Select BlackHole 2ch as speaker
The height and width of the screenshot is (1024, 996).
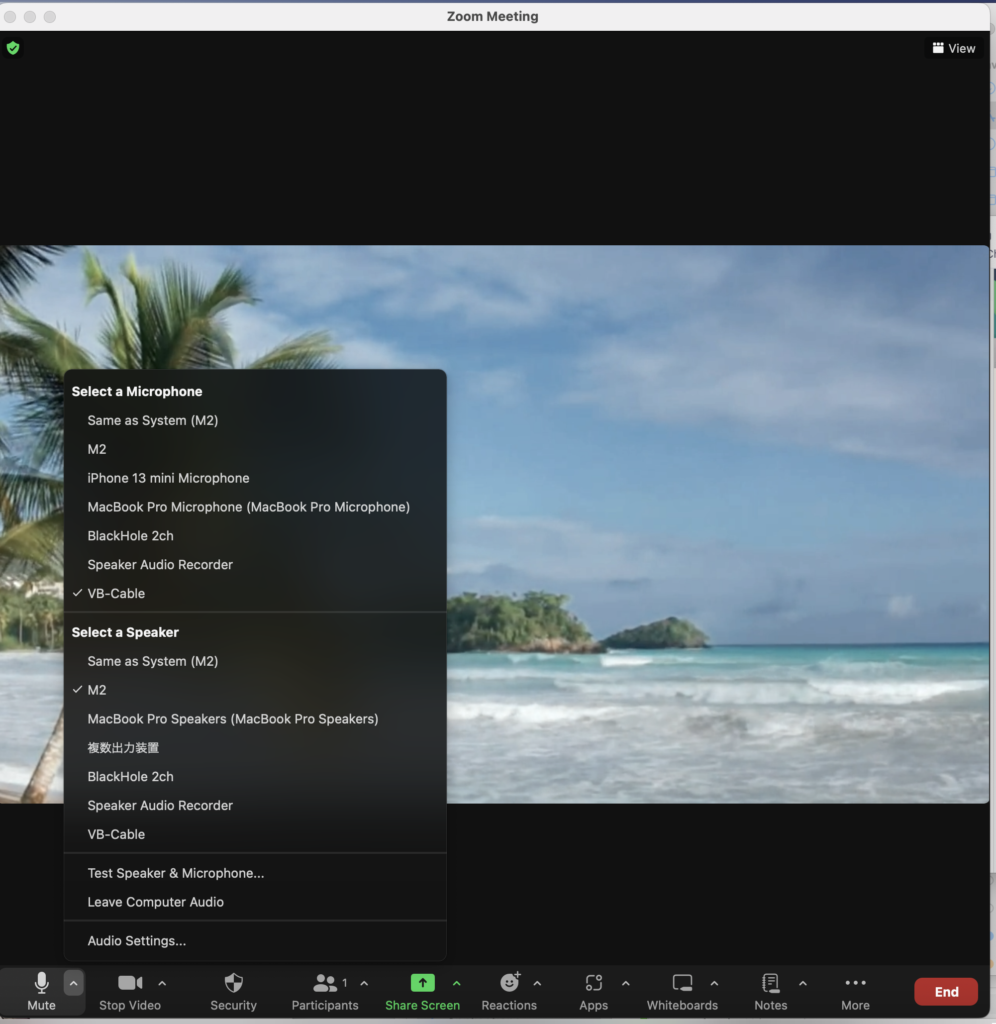pos(255,776)
